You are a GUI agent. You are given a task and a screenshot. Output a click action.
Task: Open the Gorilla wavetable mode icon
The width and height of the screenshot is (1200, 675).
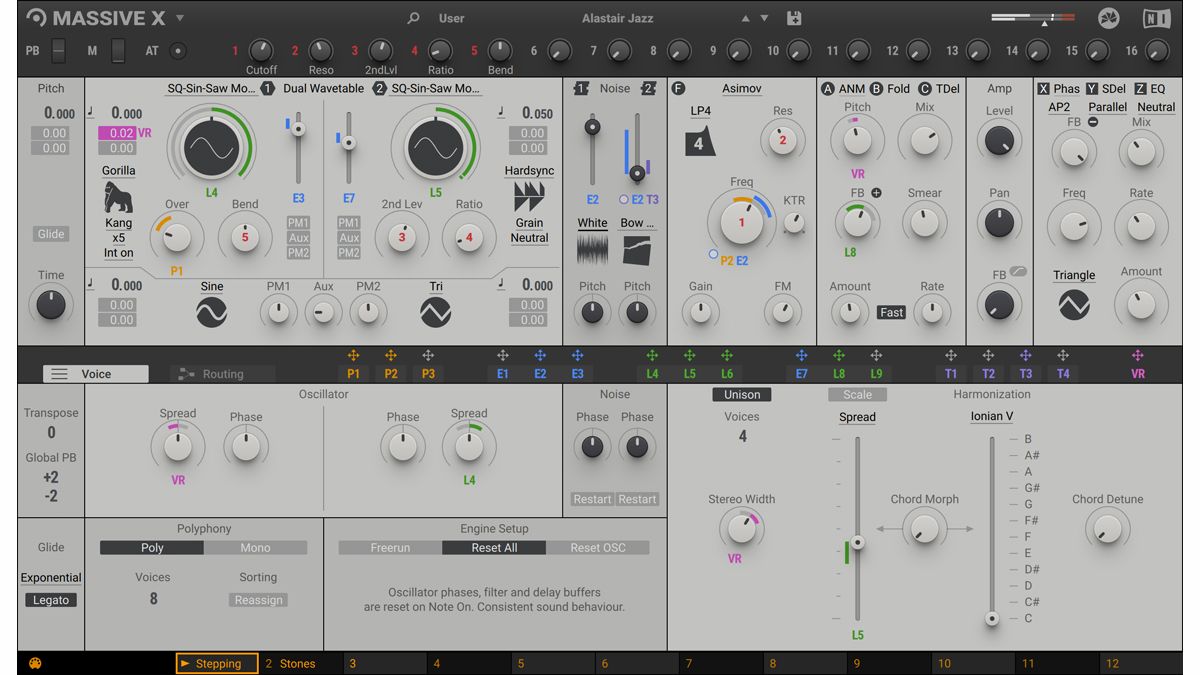click(119, 197)
